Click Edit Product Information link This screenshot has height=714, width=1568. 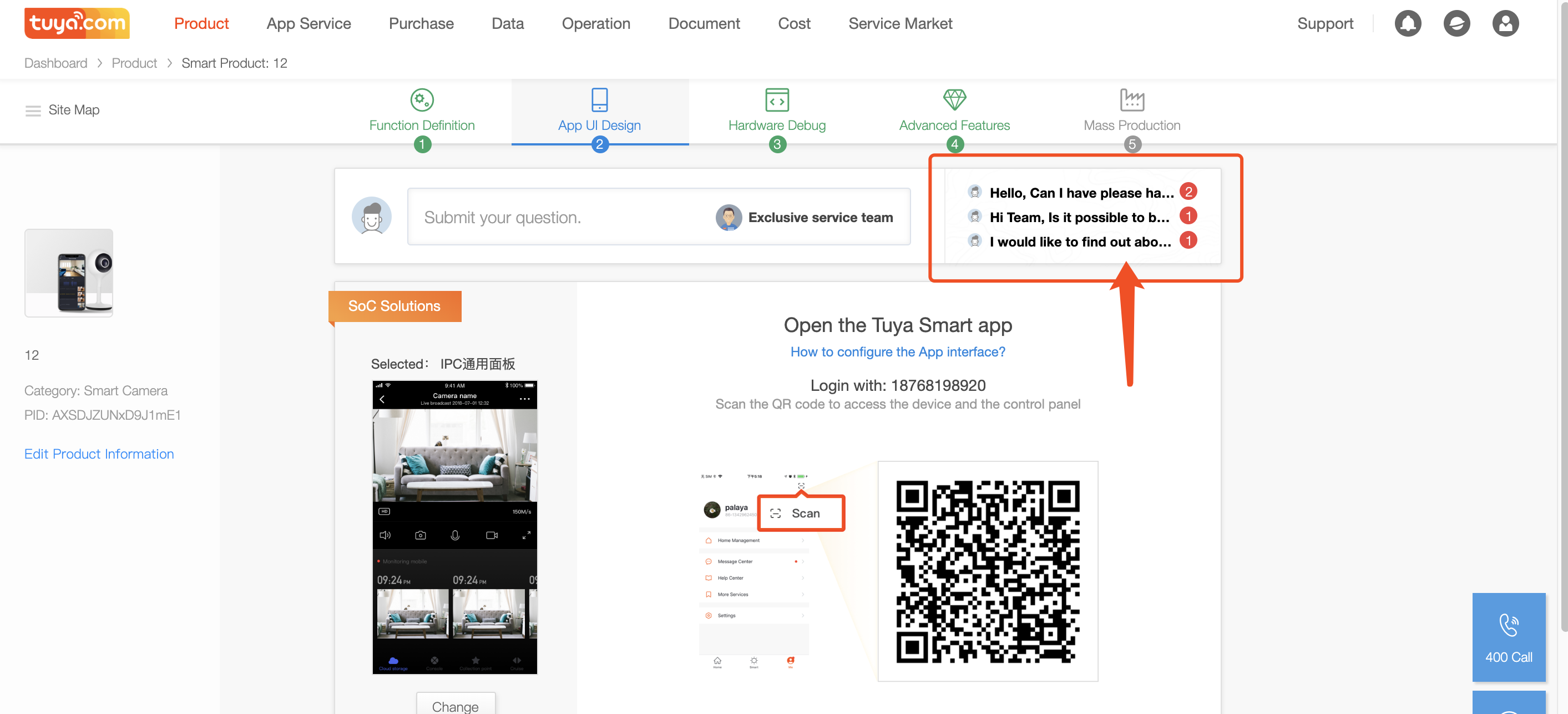pyautogui.click(x=99, y=454)
